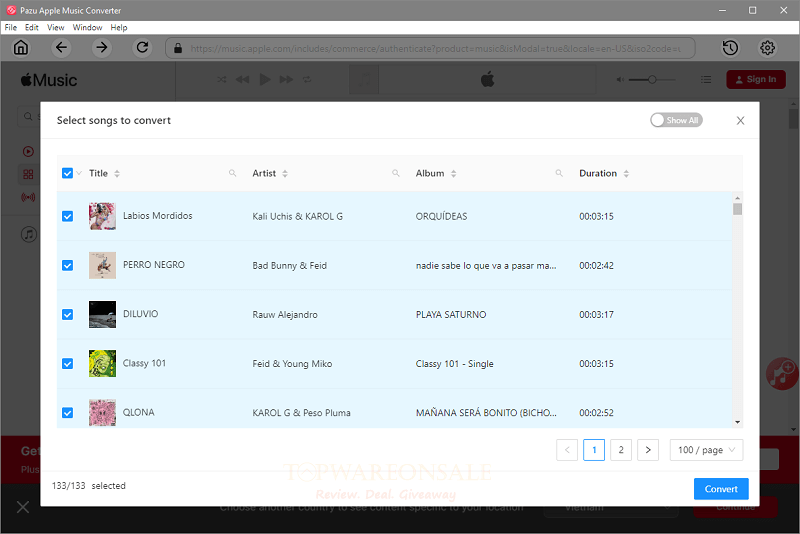Open the playback queue list icon
This screenshot has height=534, width=800.
(706, 80)
